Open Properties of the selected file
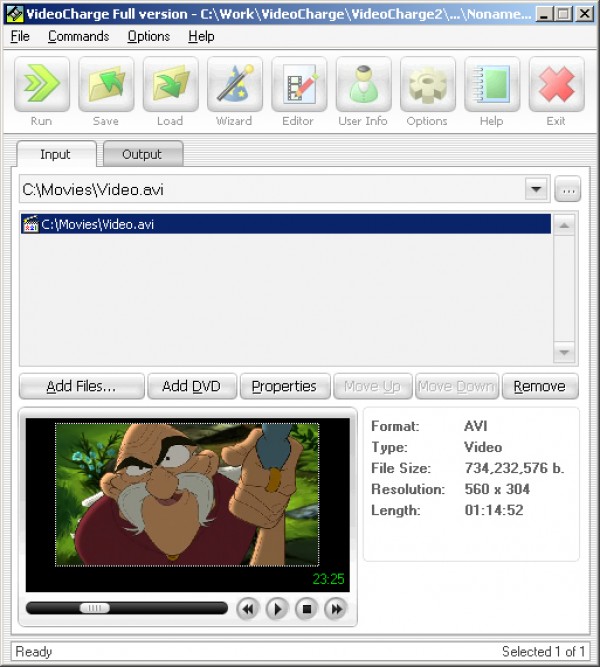This screenshot has height=667, width=600. click(285, 386)
